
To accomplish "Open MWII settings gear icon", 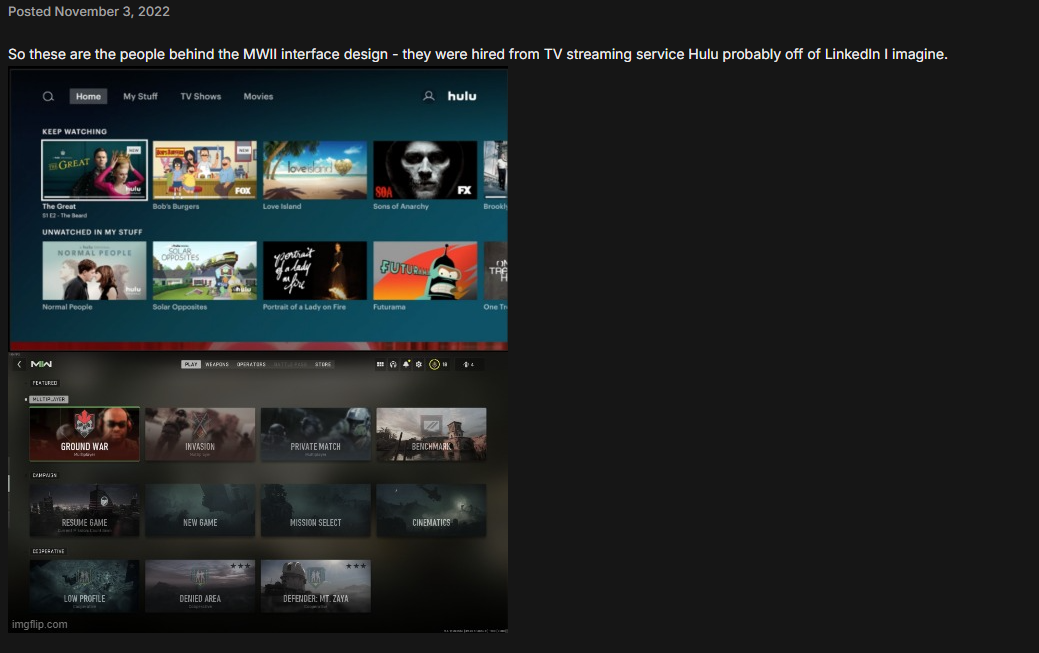I will [x=419, y=364].
